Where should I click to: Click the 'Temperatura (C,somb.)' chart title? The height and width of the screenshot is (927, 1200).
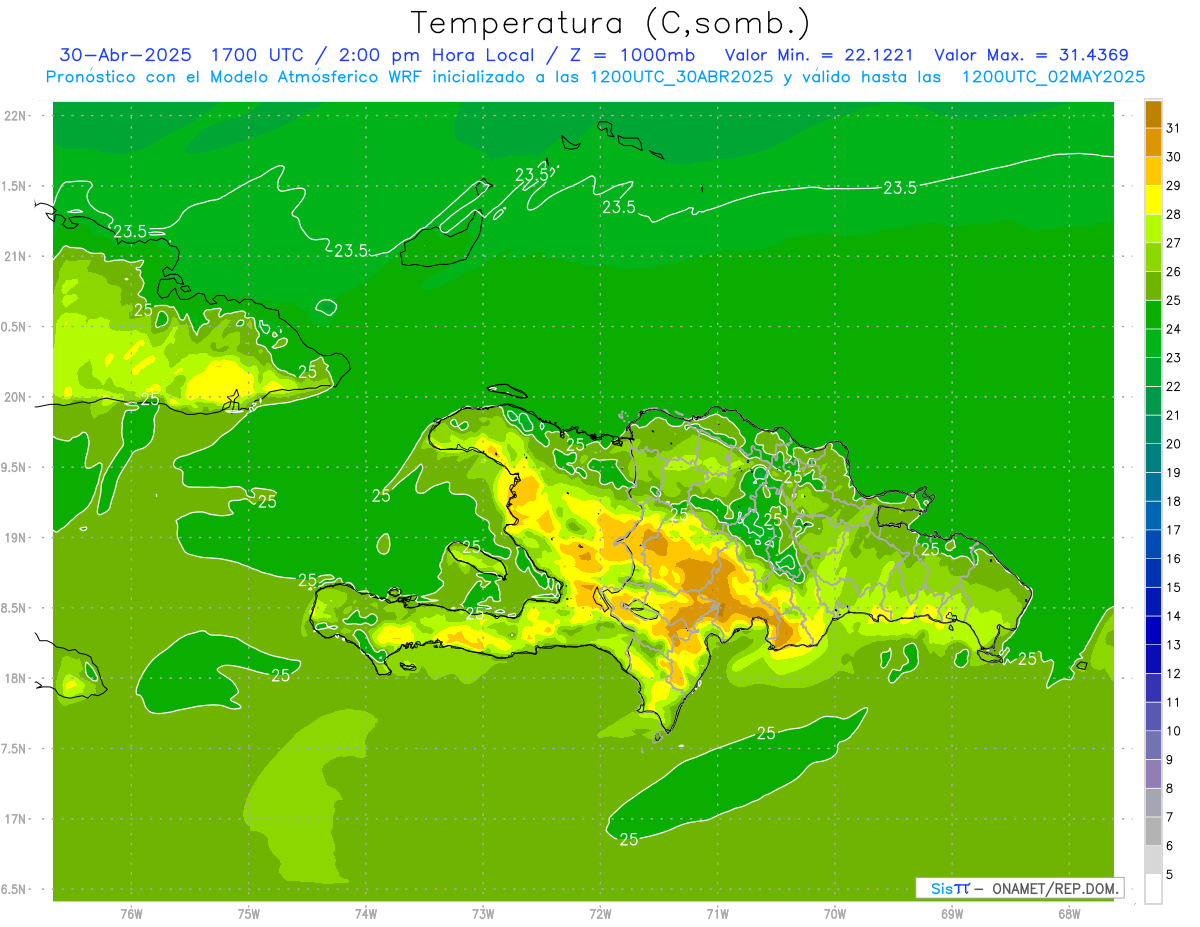610,22
